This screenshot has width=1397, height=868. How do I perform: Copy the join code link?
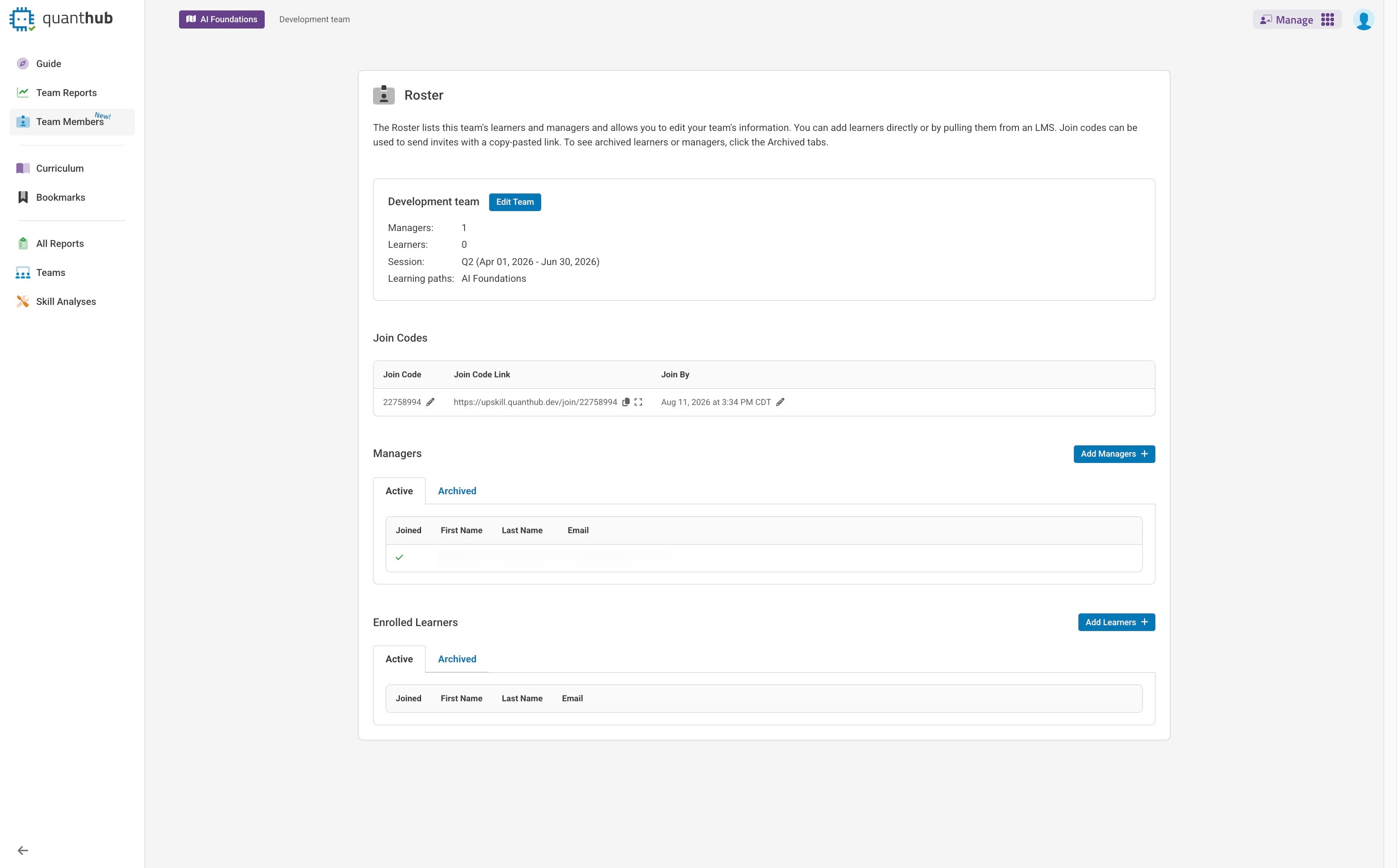pos(626,402)
